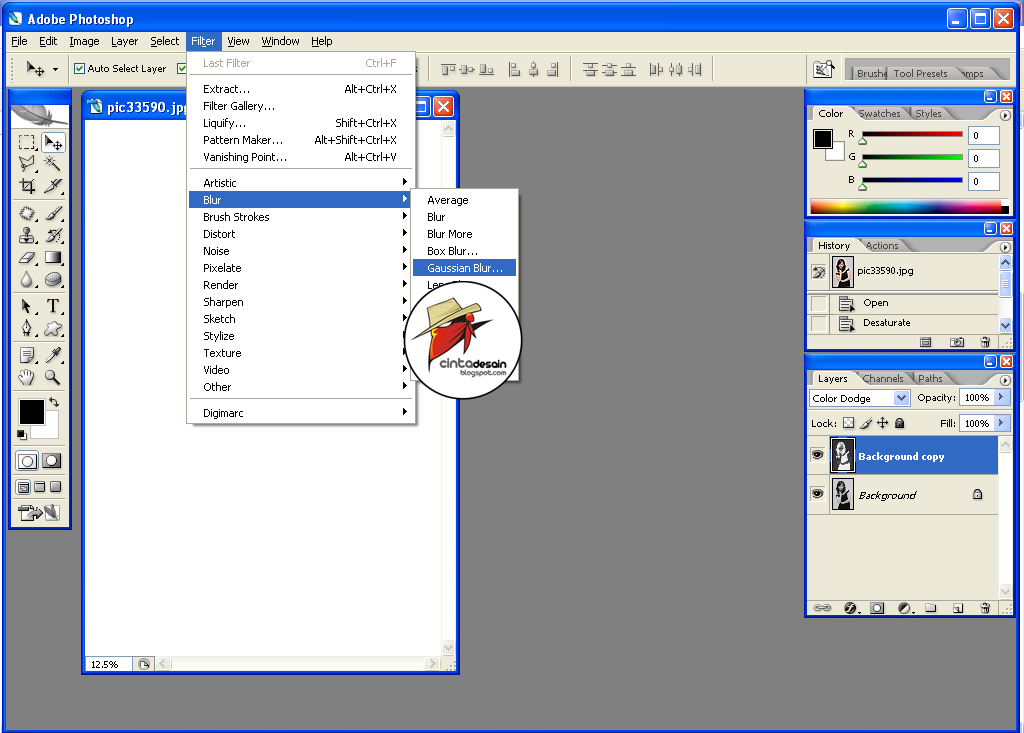Select the History Brush tool
Viewport: 1024px width, 733px height.
[x=52, y=235]
